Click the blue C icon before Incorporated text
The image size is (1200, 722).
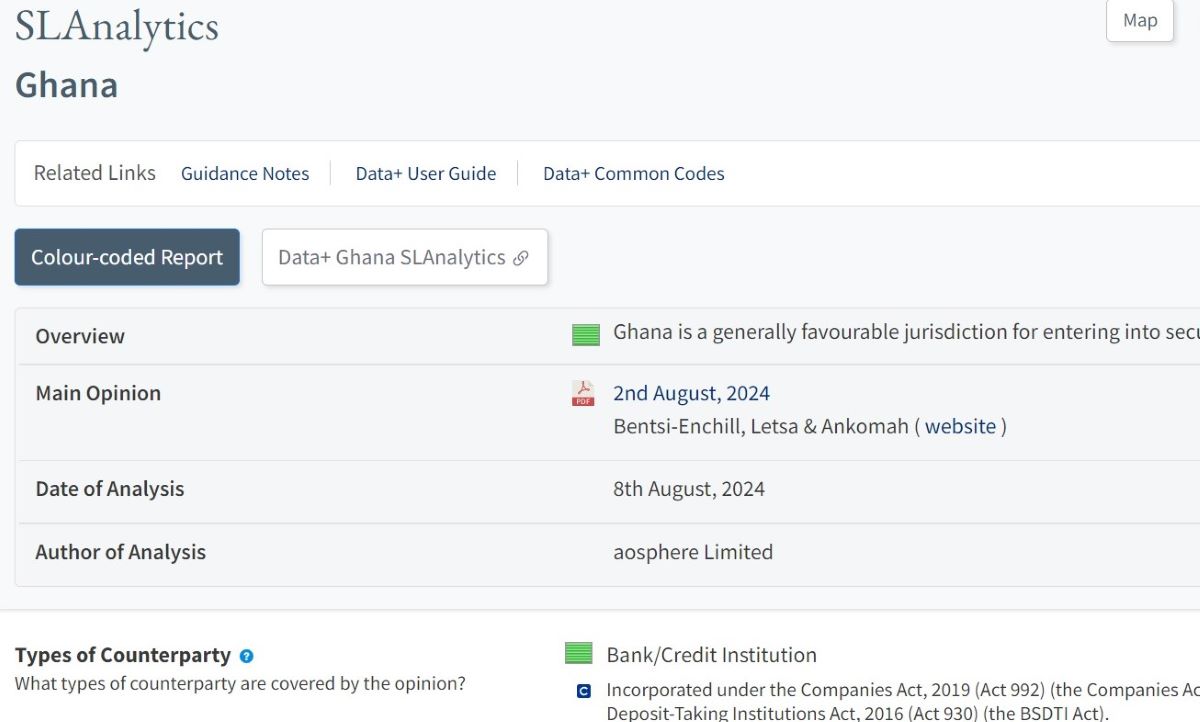(x=584, y=691)
